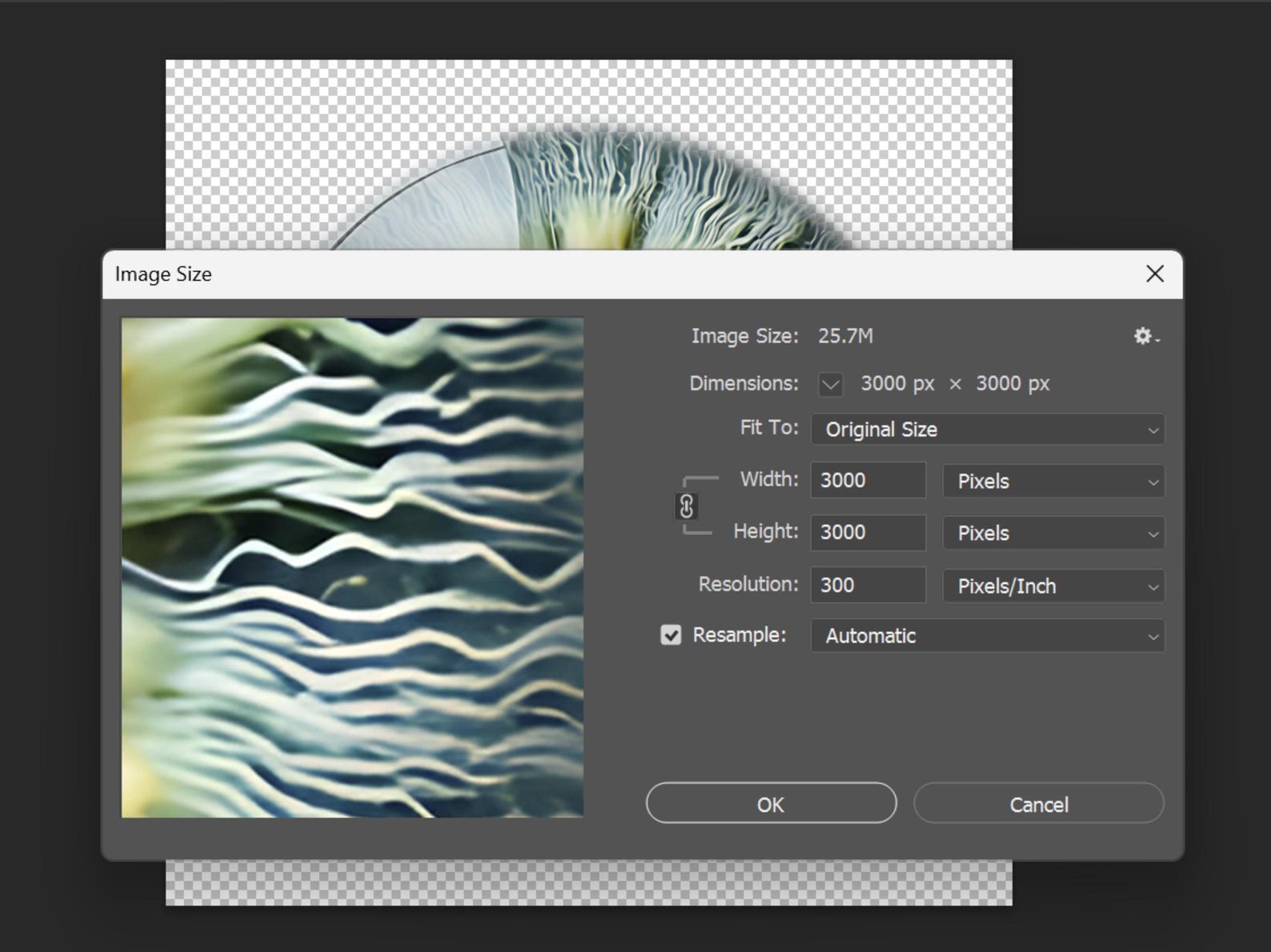Expand the Dimensions units dropdown arrow
The height and width of the screenshot is (952, 1271).
point(831,385)
